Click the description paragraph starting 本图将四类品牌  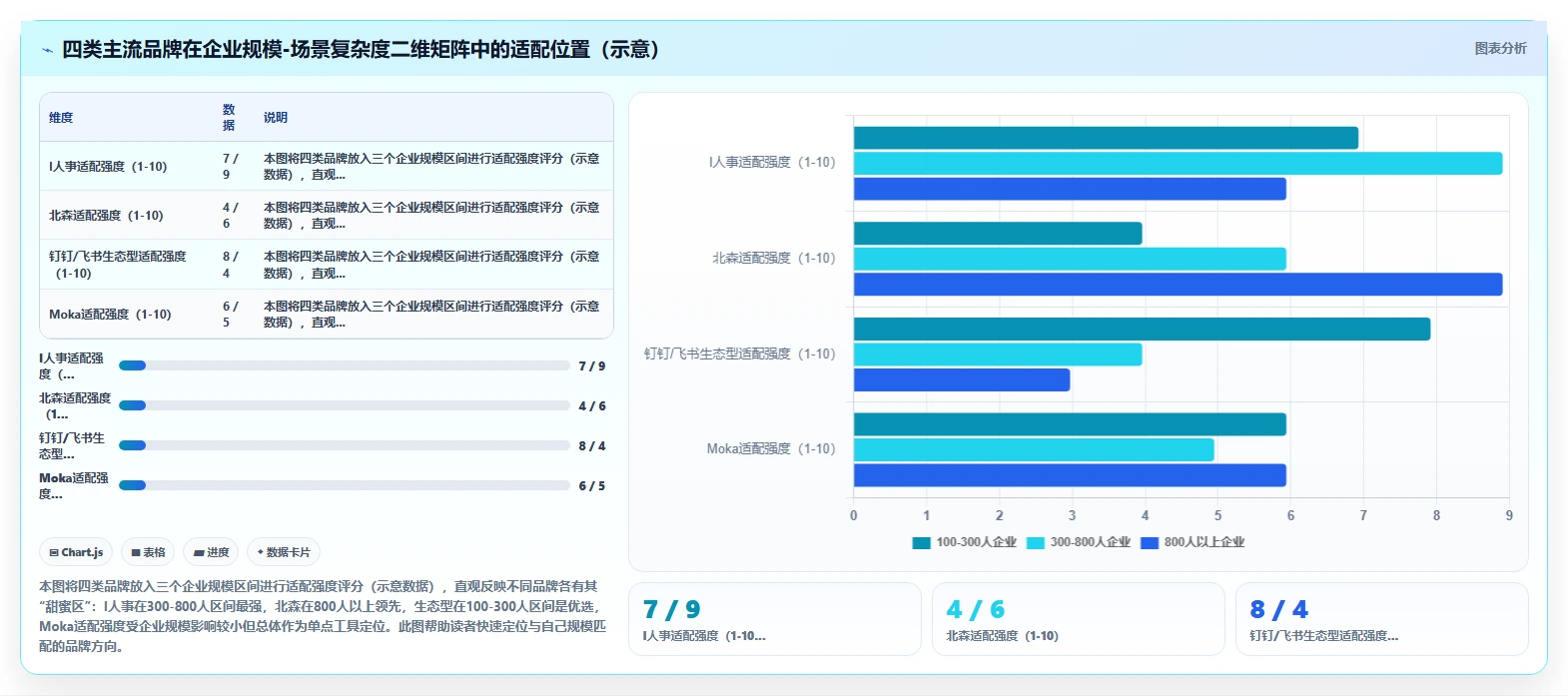click(x=323, y=616)
